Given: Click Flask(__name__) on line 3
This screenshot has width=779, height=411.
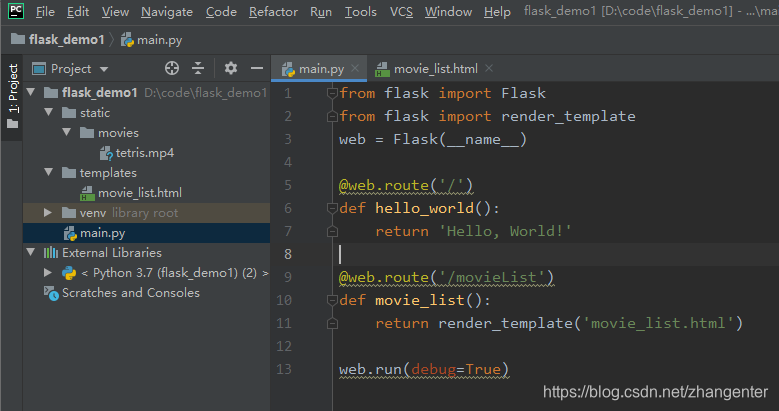Looking at the screenshot, I should coord(460,139).
